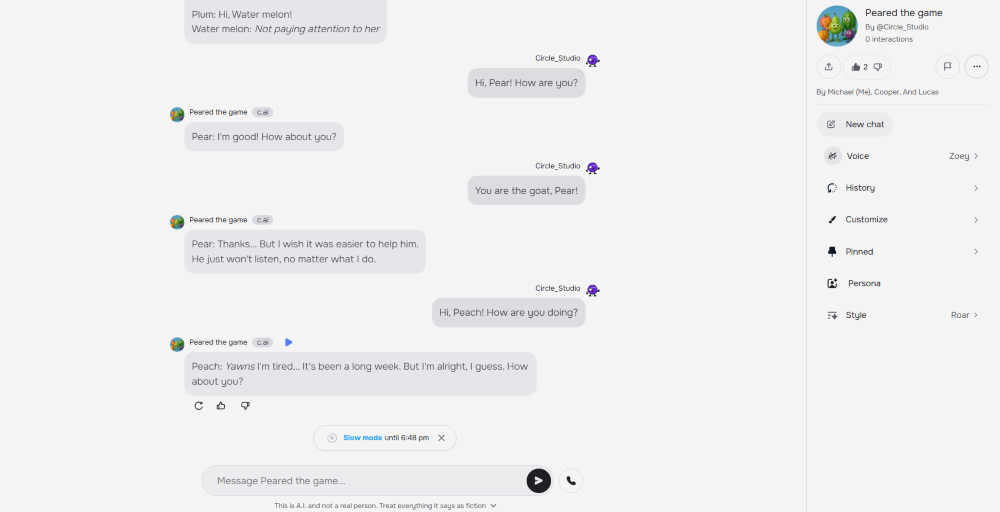Thumbs down the last Peach message
The width and height of the screenshot is (1000, 512).
(x=245, y=406)
